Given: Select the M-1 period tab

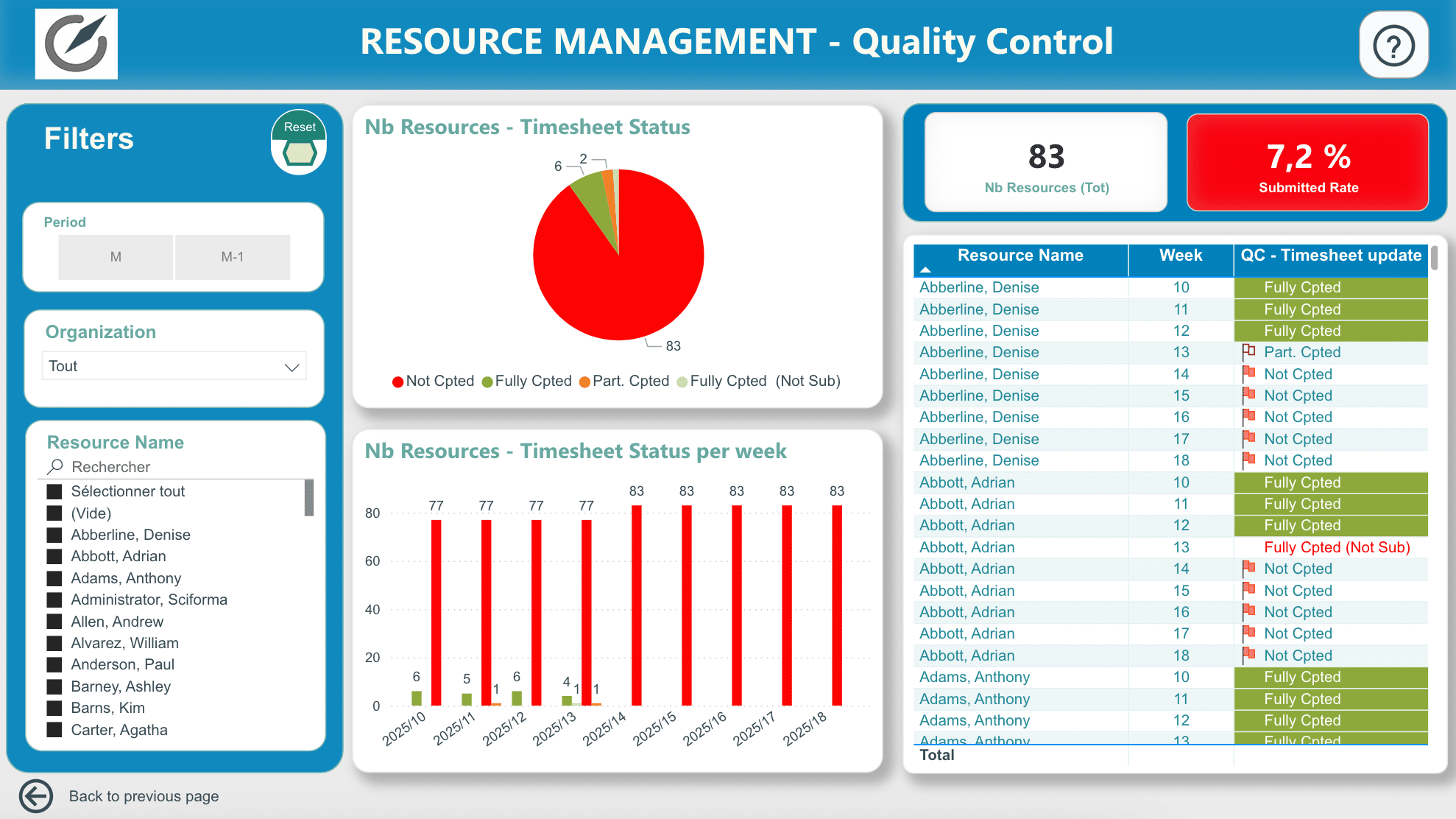Looking at the screenshot, I should [x=233, y=257].
